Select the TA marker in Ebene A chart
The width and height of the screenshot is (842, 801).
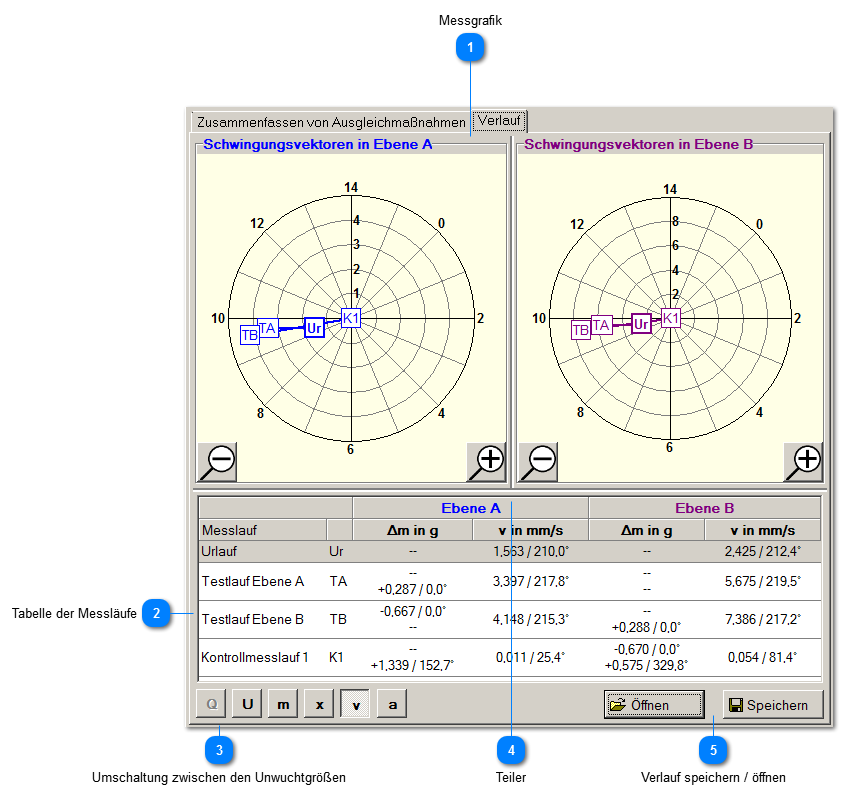[268, 328]
